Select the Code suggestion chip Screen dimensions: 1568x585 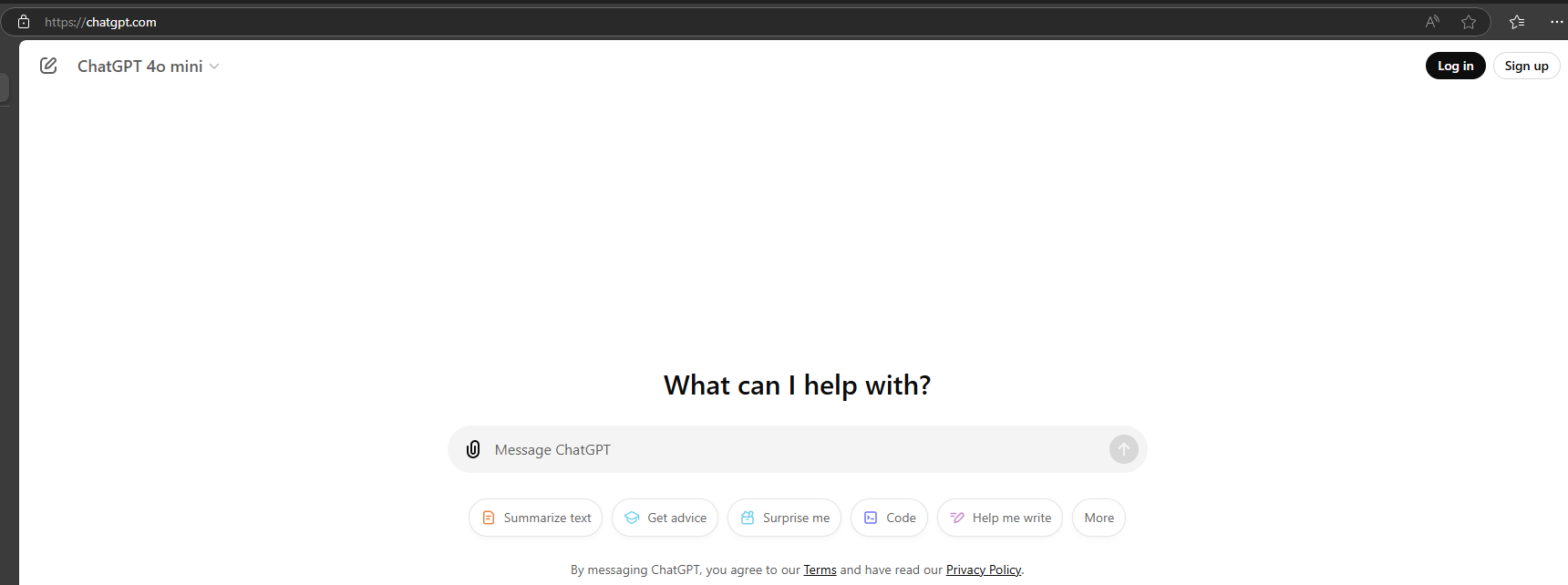pyautogui.click(x=889, y=518)
